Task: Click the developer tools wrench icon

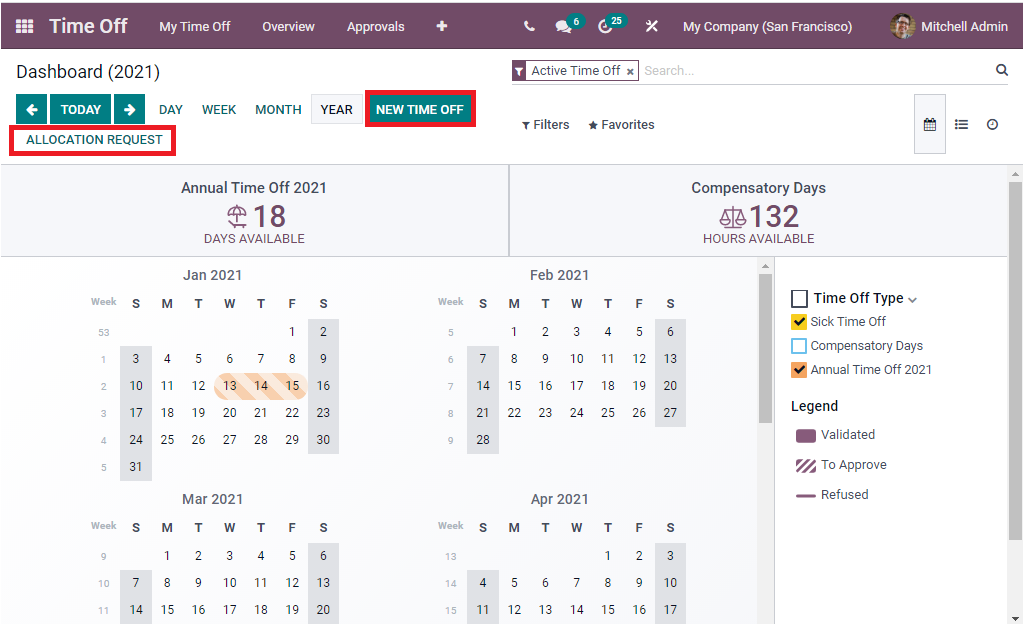Action: point(651,26)
